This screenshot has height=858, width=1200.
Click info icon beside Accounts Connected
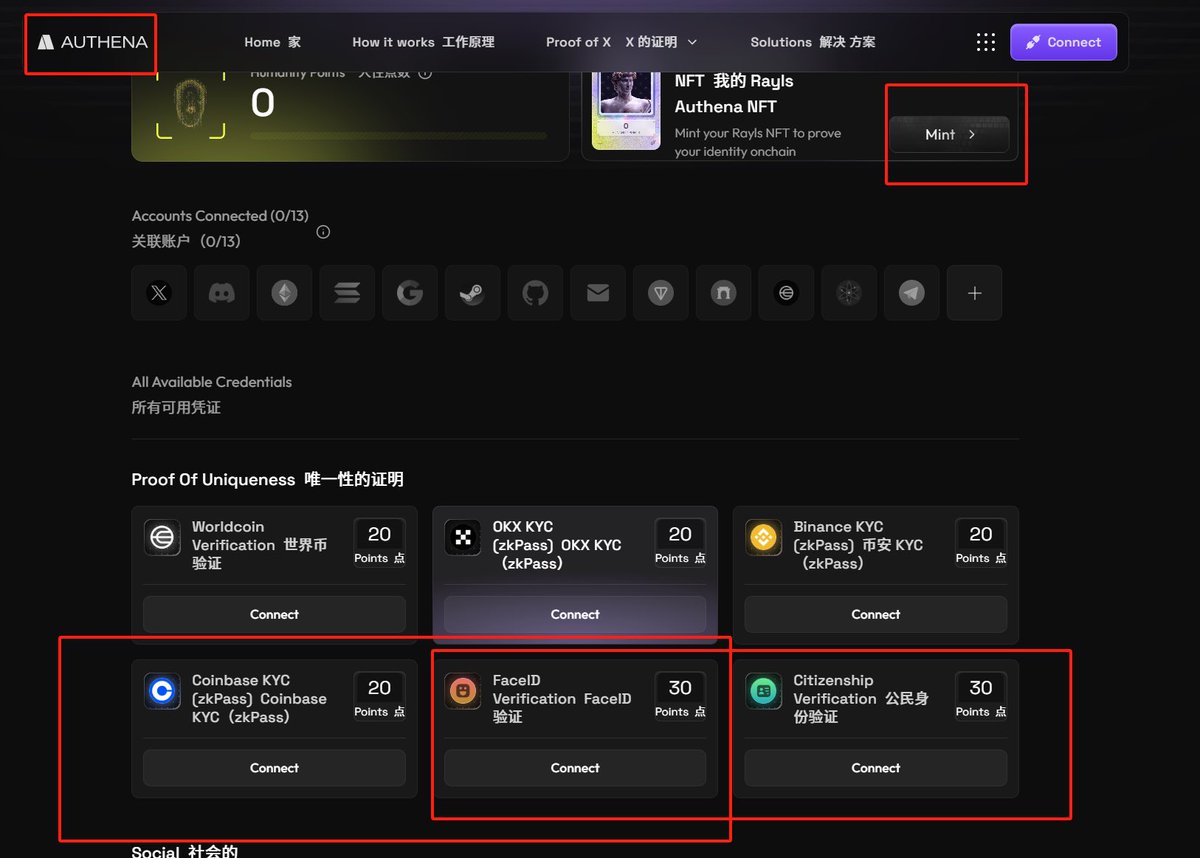tap(323, 232)
